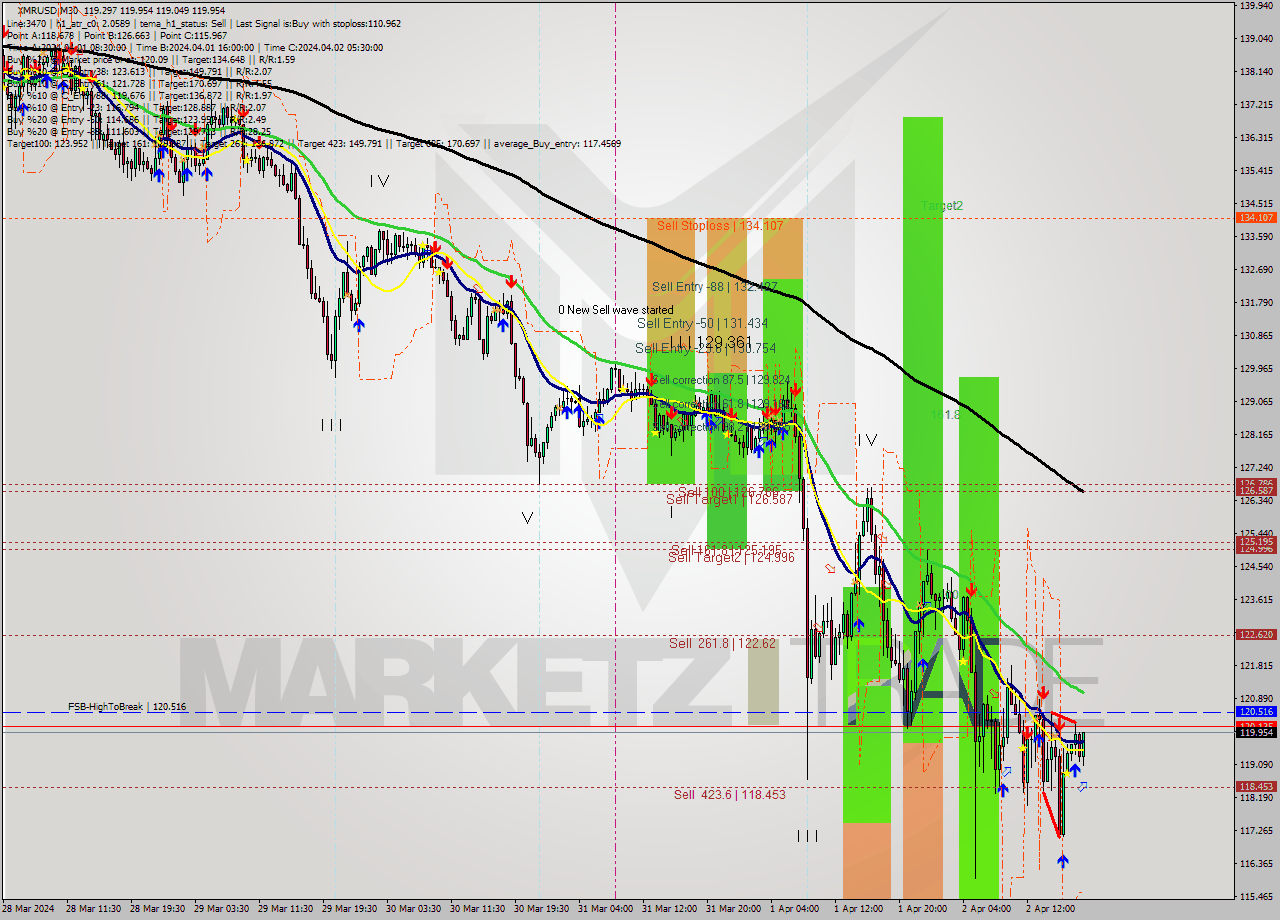
Task: Click the 129.965 price axis value
Action: (x=1256, y=368)
